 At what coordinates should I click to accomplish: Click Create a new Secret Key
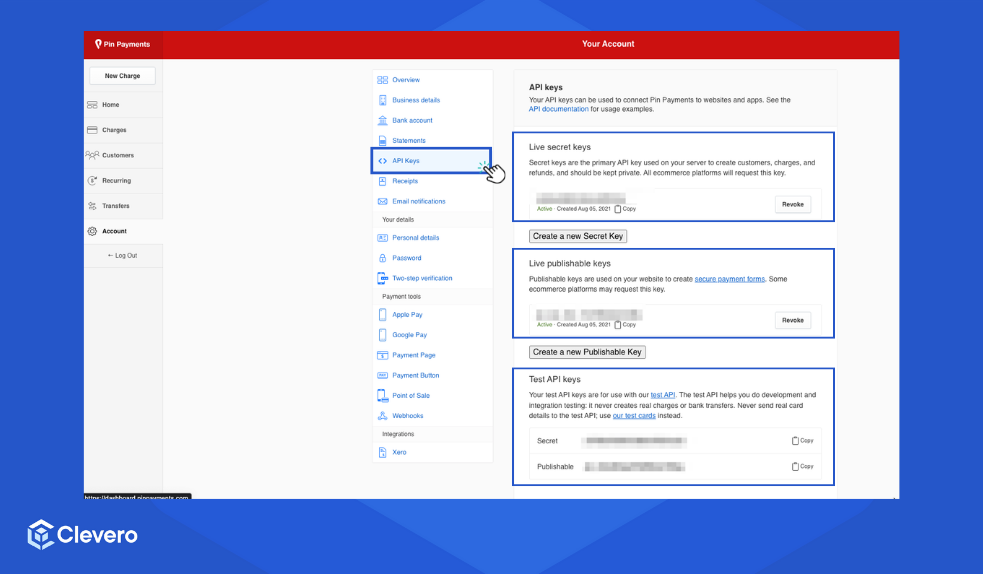(578, 236)
